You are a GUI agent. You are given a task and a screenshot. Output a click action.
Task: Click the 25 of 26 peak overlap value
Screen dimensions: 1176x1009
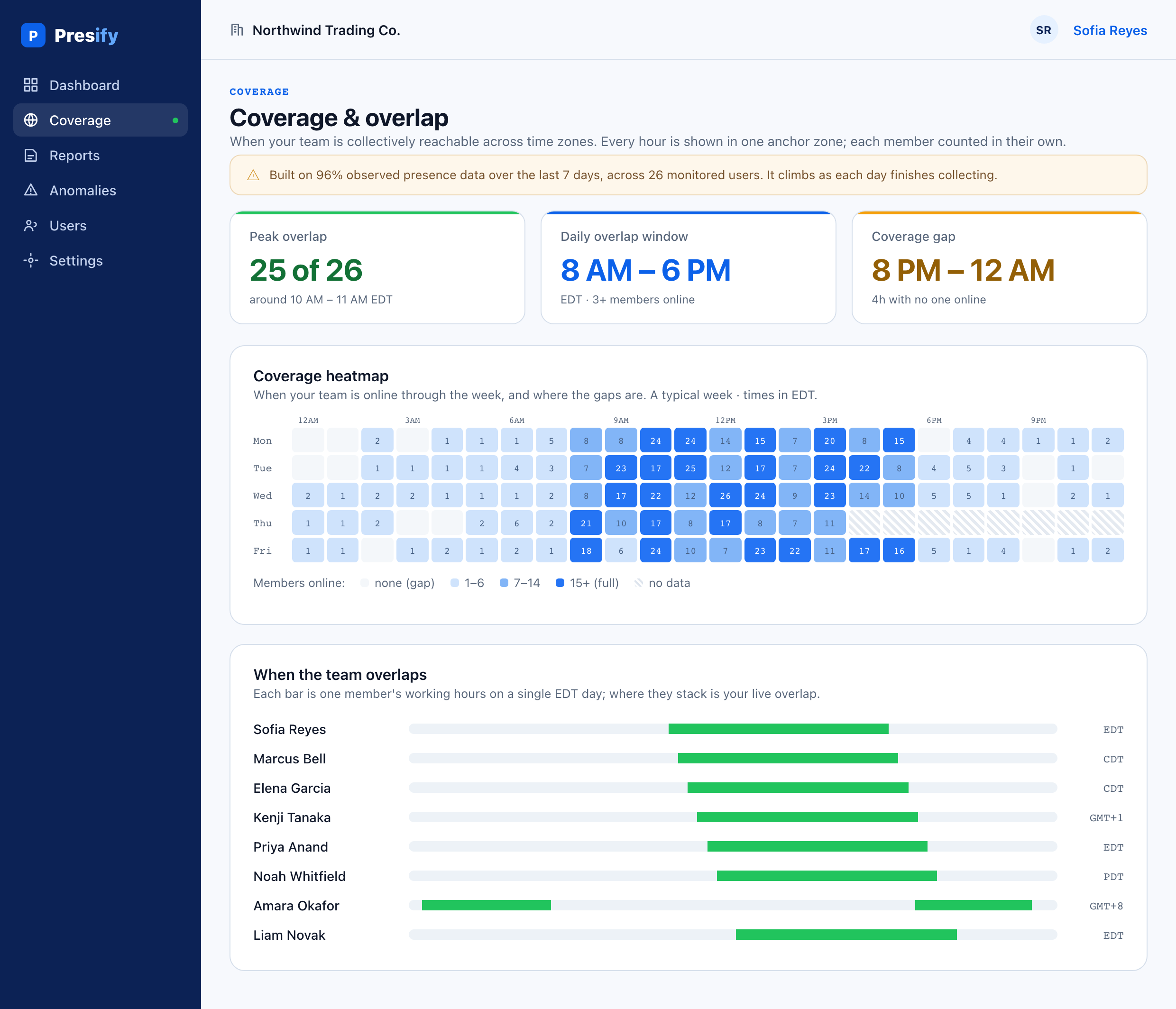[x=306, y=270]
